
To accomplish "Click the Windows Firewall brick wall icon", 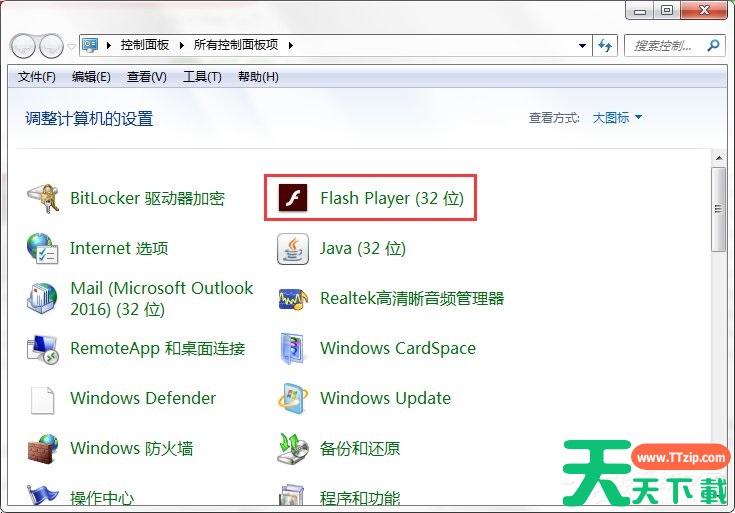I will click(x=42, y=449).
